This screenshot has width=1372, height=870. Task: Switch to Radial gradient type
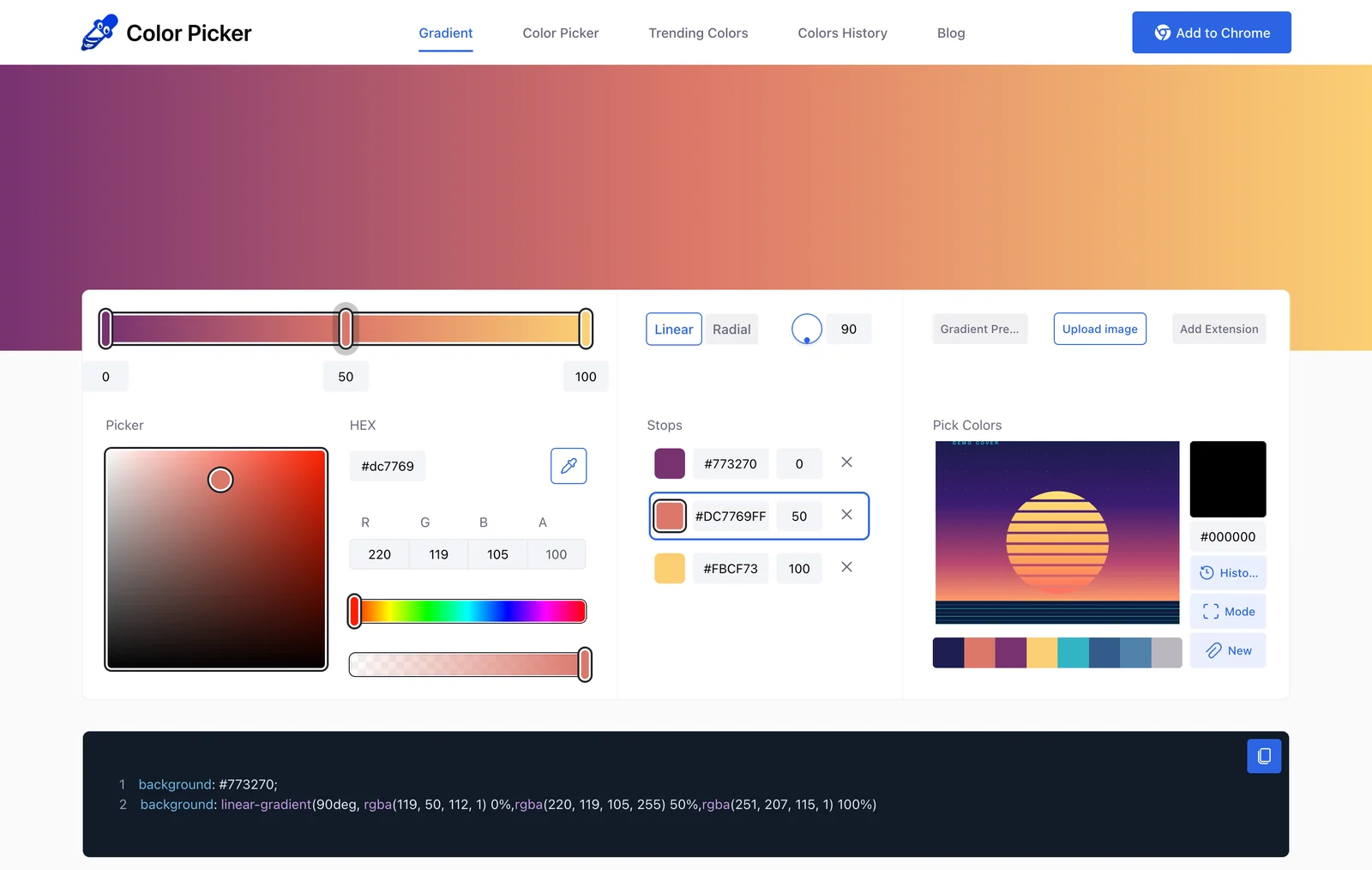(731, 329)
